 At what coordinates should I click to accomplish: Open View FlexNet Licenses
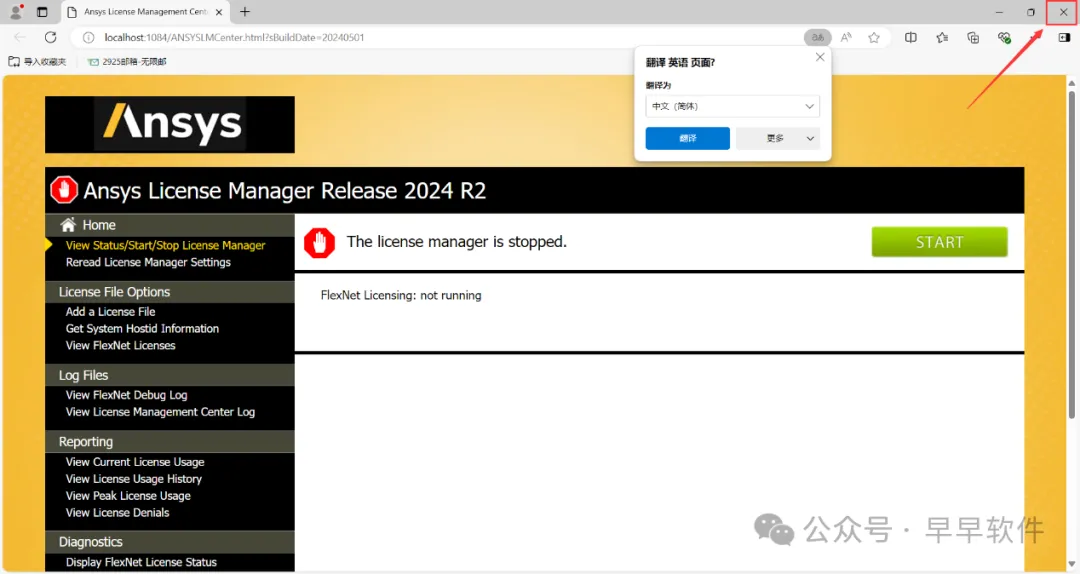[x=121, y=345]
